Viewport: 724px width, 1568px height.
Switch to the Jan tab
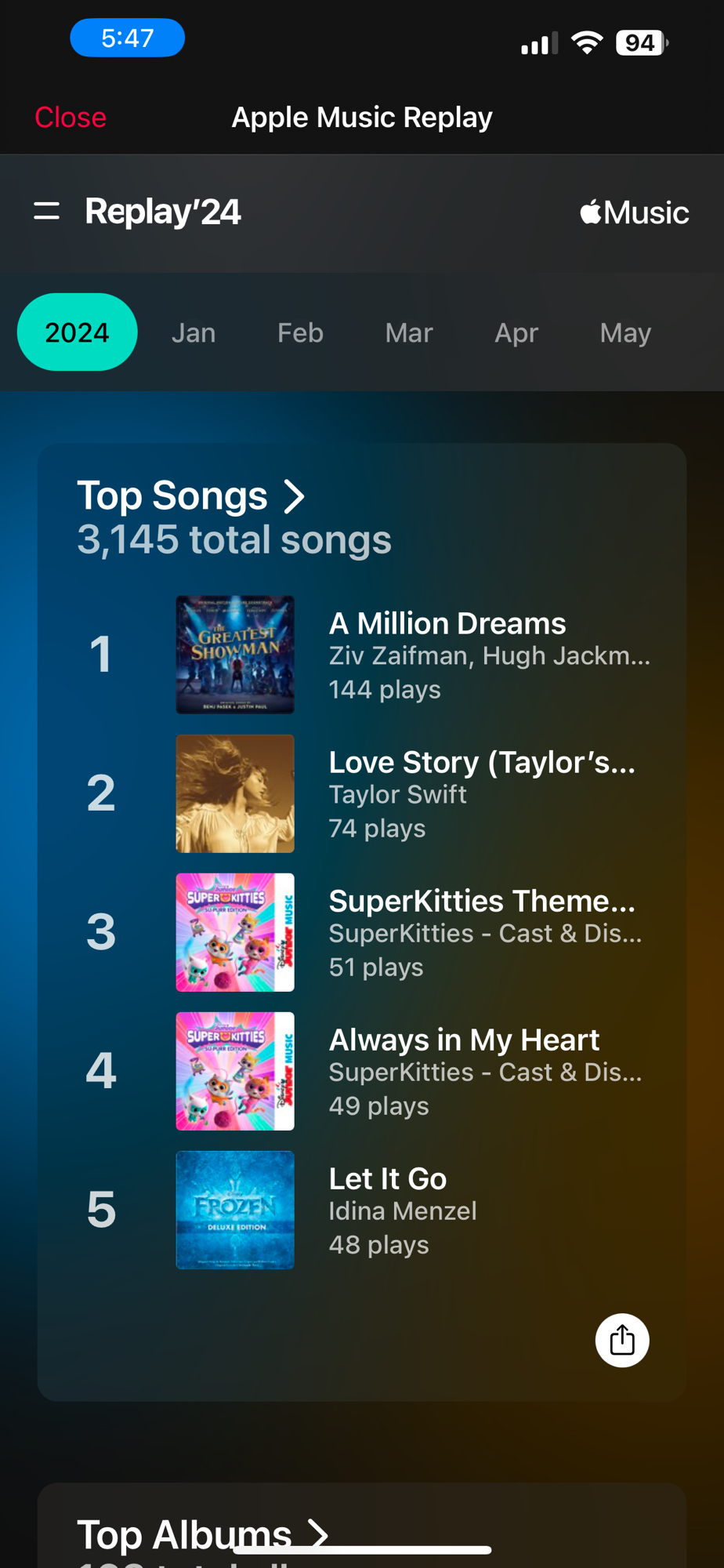(194, 333)
